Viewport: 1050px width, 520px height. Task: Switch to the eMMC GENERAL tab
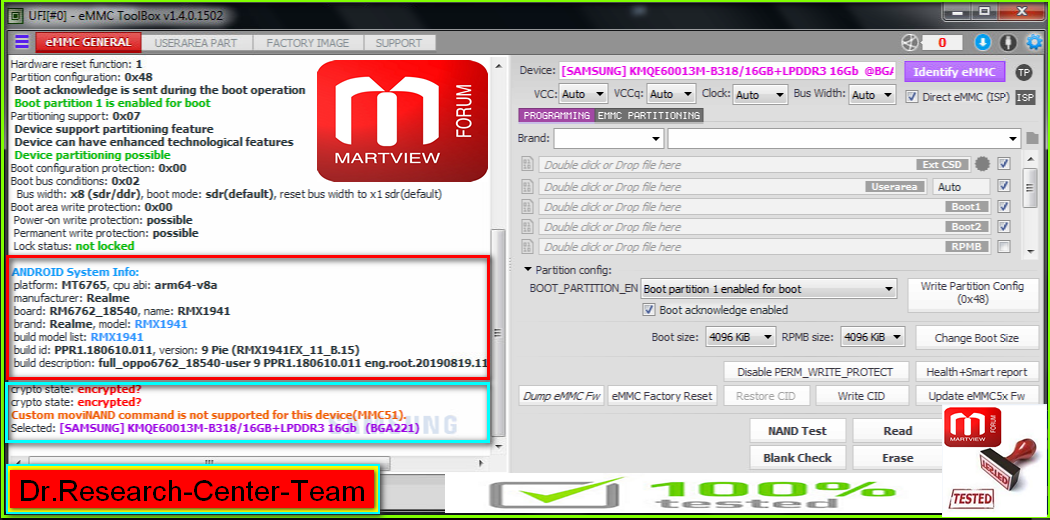89,42
